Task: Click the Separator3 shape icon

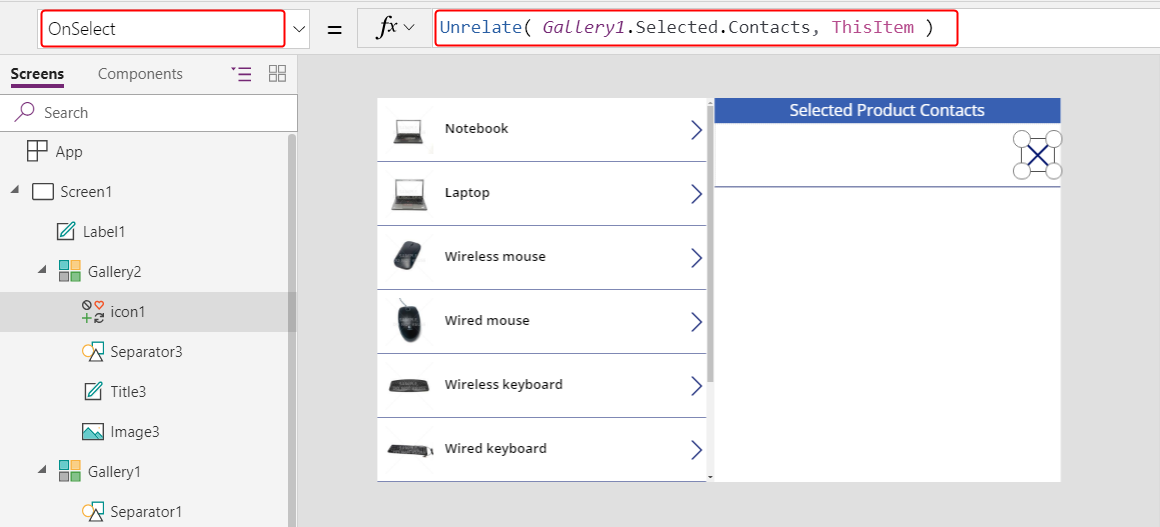Action: click(92, 352)
